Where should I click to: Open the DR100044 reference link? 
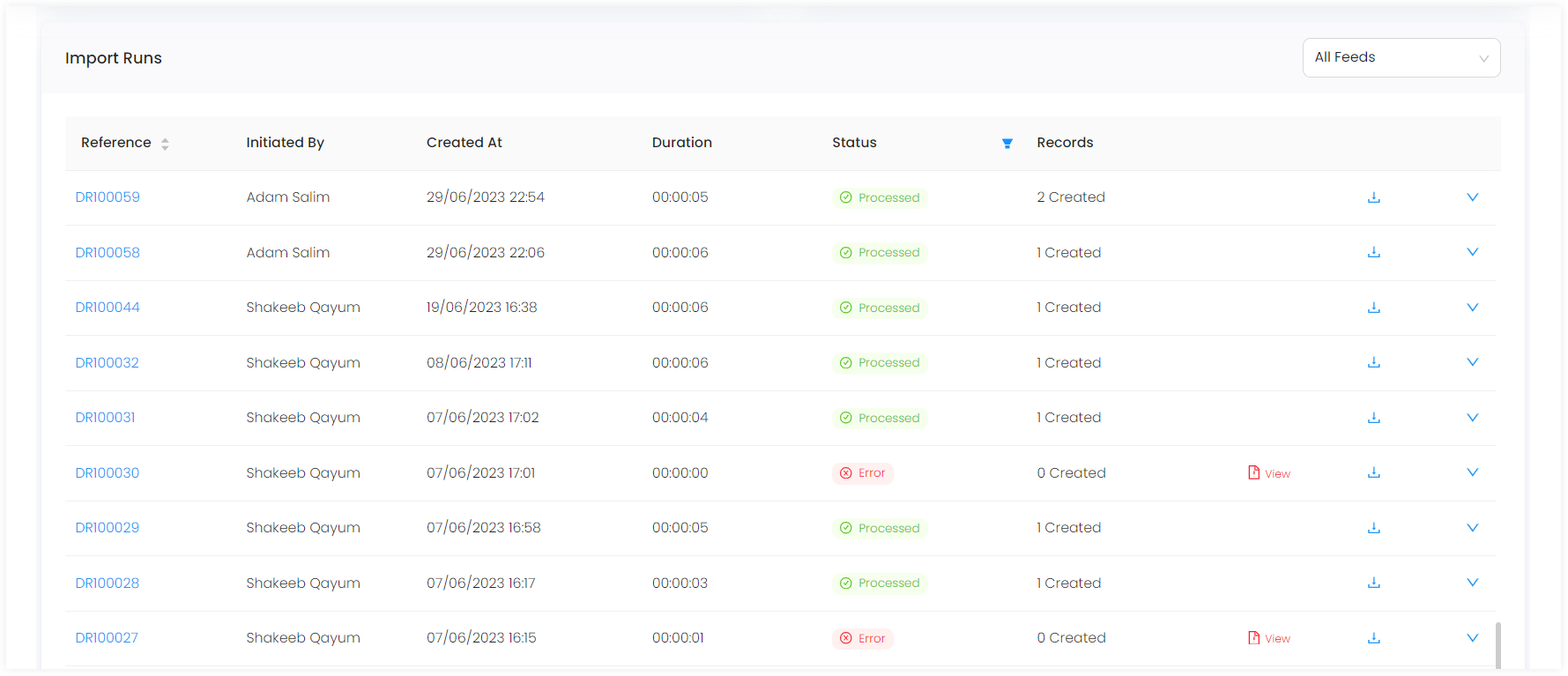(x=108, y=308)
